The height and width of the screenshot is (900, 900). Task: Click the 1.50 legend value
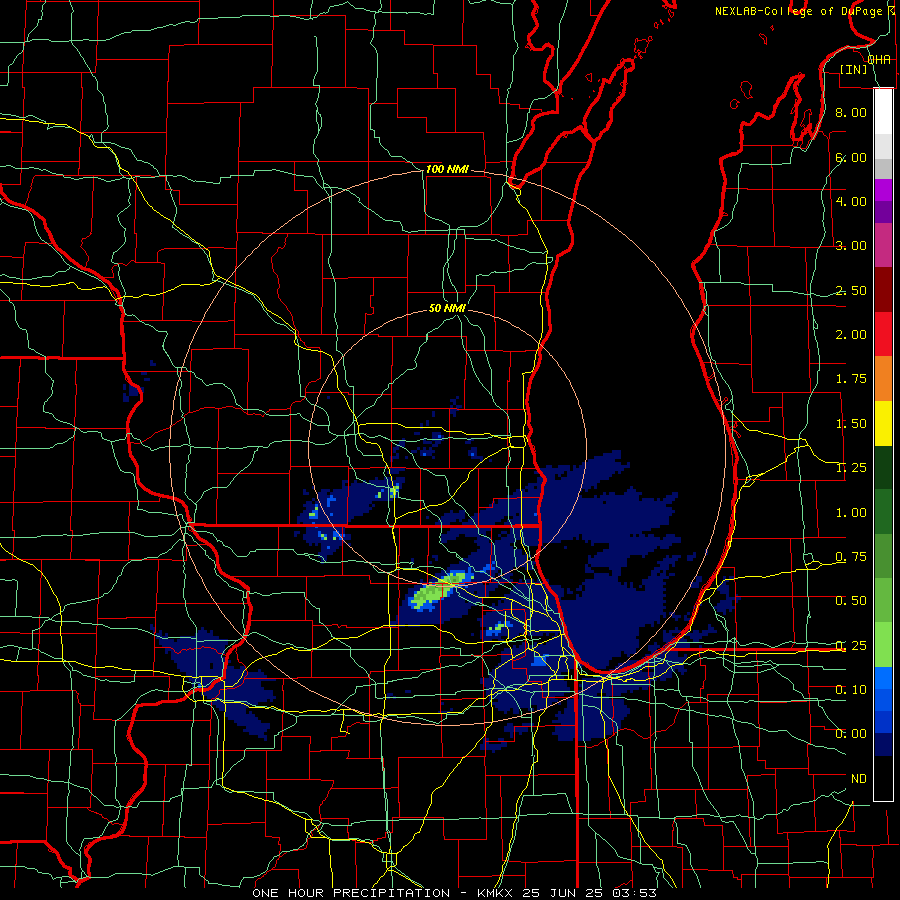pyautogui.click(x=851, y=424)
